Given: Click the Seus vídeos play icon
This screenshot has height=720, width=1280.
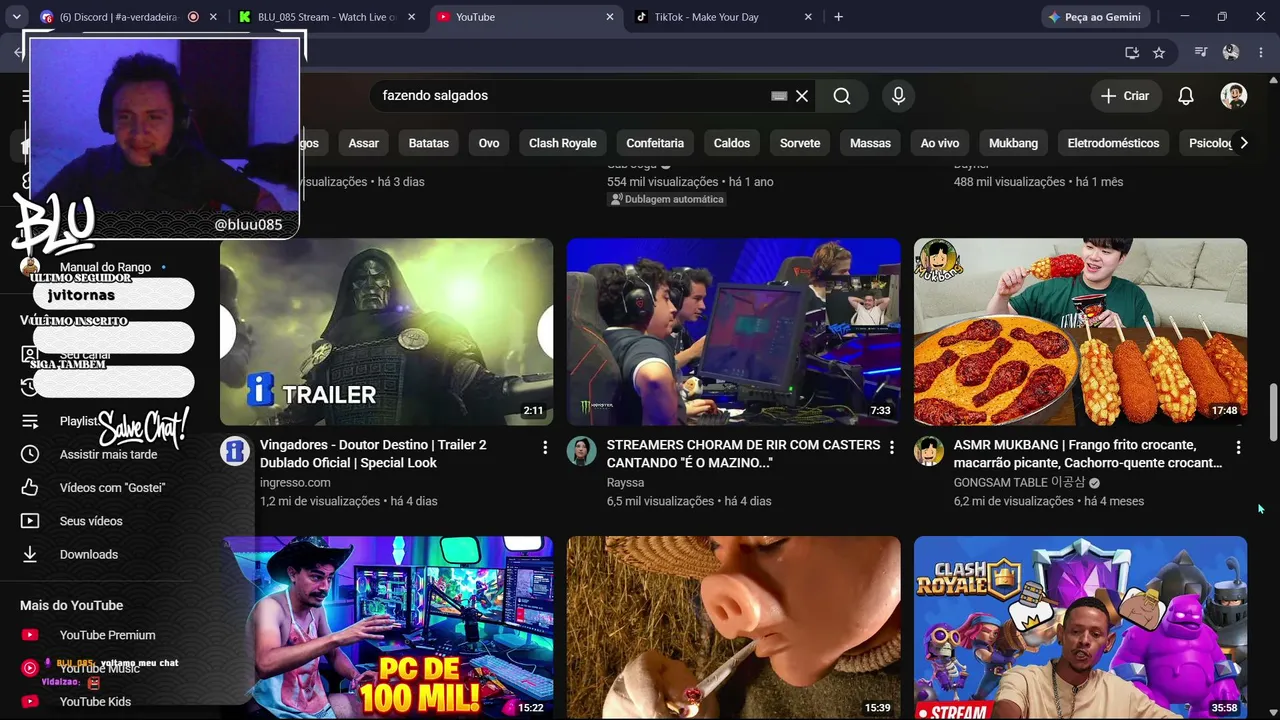Looking at the screenshot, I should (x=30, y=521).
